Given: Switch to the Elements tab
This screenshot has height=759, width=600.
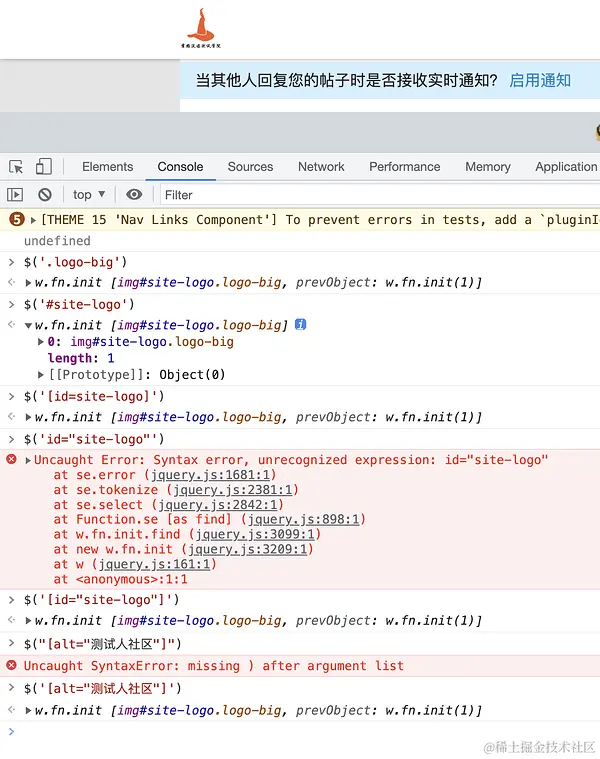Looking at the screenshot, I should [107, 167].
